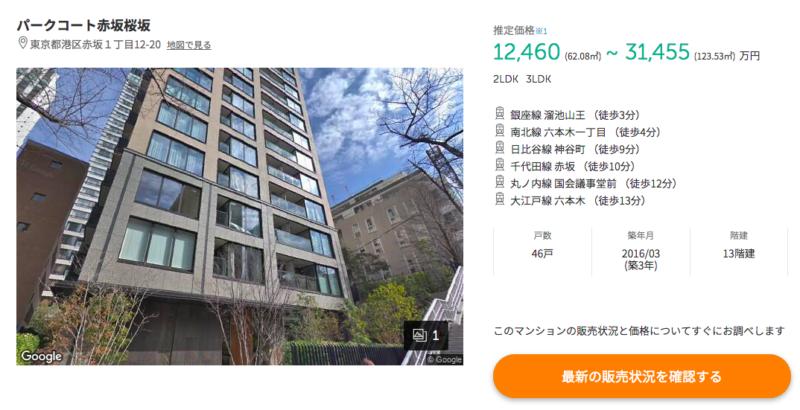Viewport: 800px width, 410px height.
Task: Click the train icon for 丸ノ内線 国会議事堂前
Action: point(500,182)
